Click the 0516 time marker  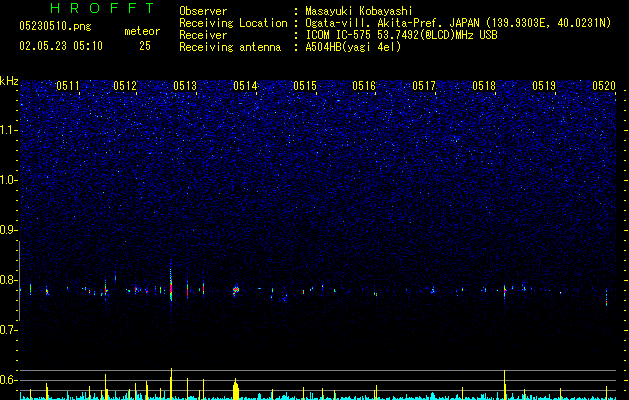tap(364, 86)
